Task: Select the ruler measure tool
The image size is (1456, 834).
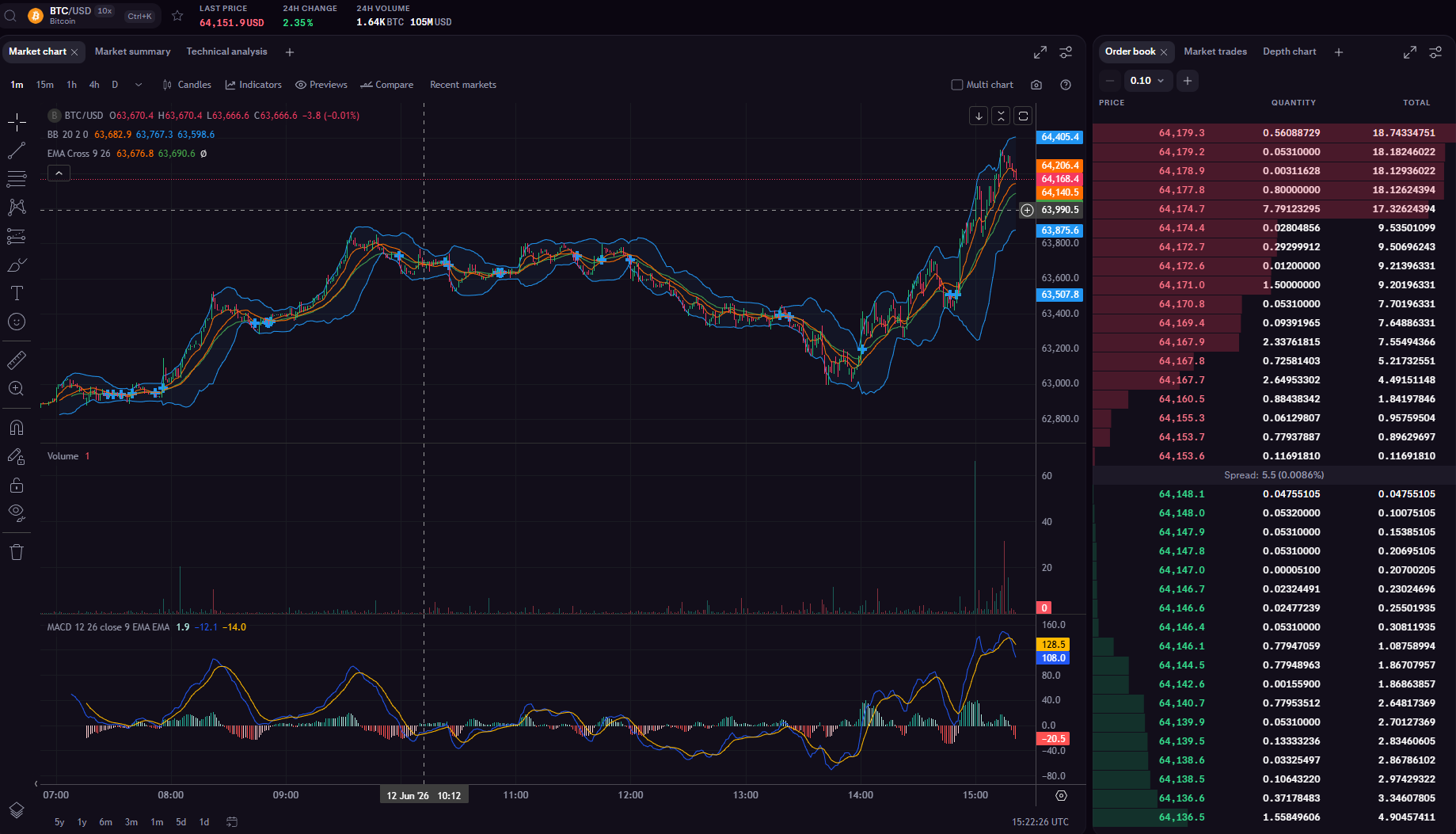Action: 17,360
